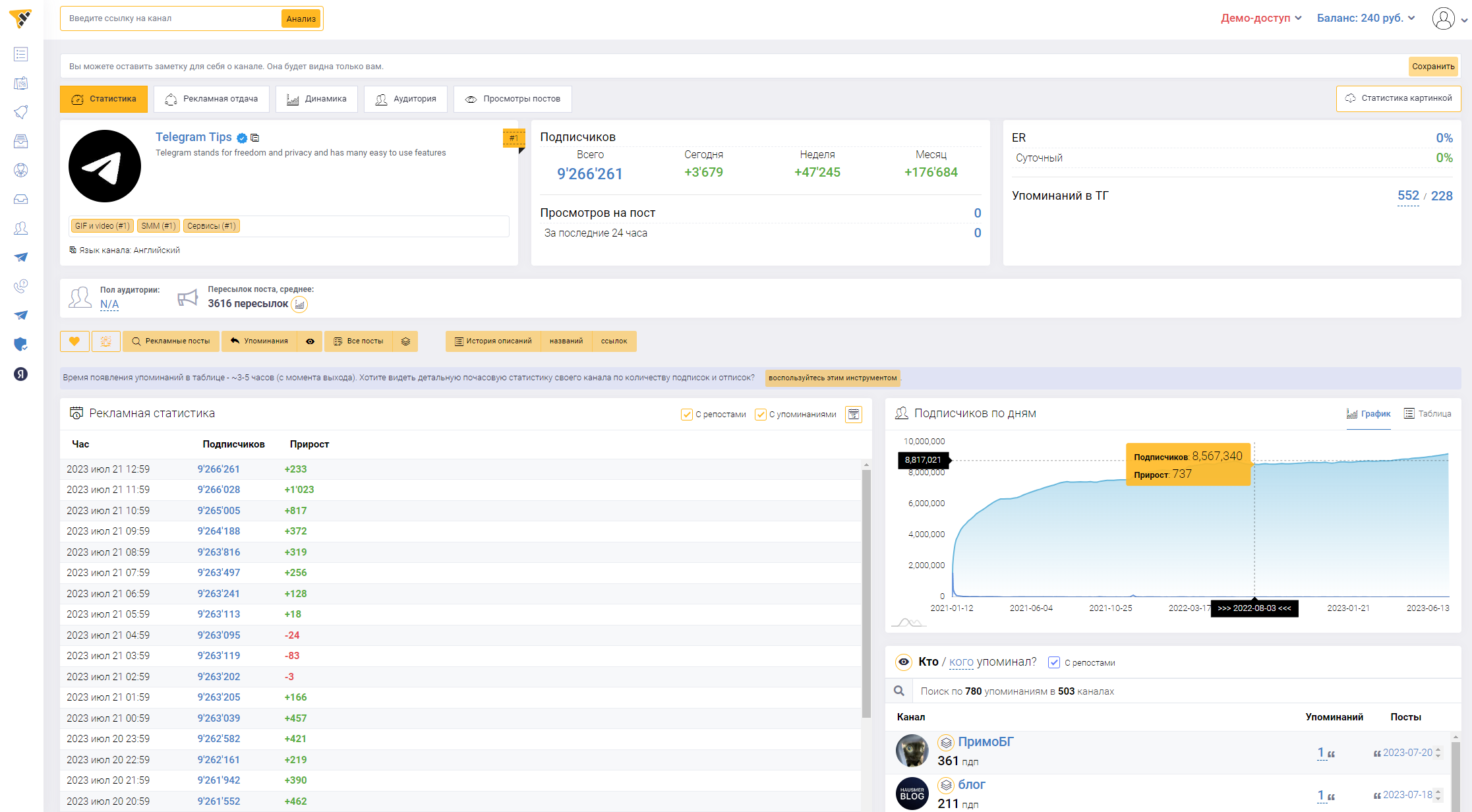Click the eye icon next to Упоминания
Viewport: 1472px width, 812px height.
(310, 341)
